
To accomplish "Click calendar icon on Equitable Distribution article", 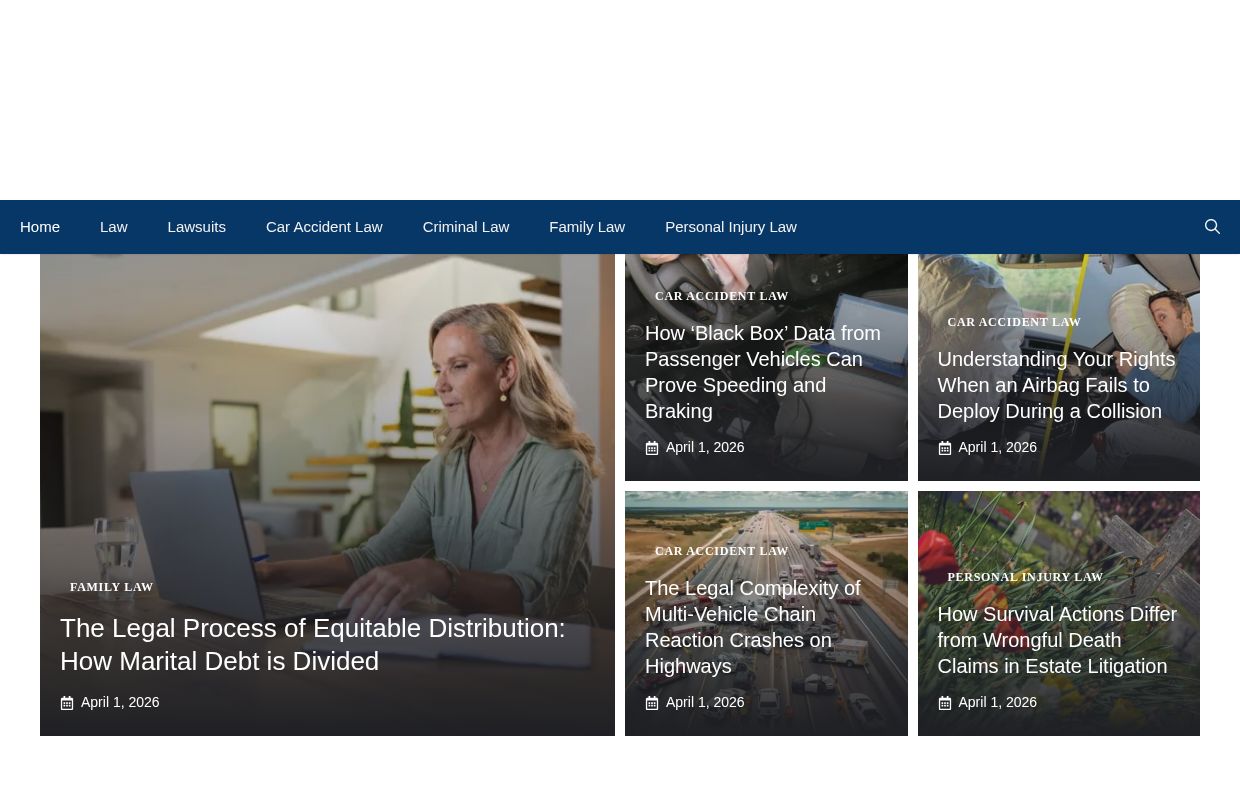I will (x=67, y=703).
